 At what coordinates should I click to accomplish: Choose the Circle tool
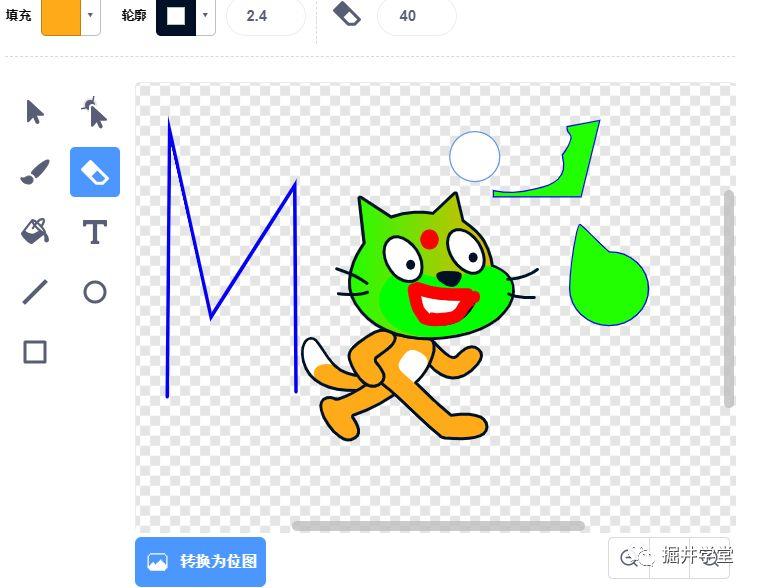95,292
